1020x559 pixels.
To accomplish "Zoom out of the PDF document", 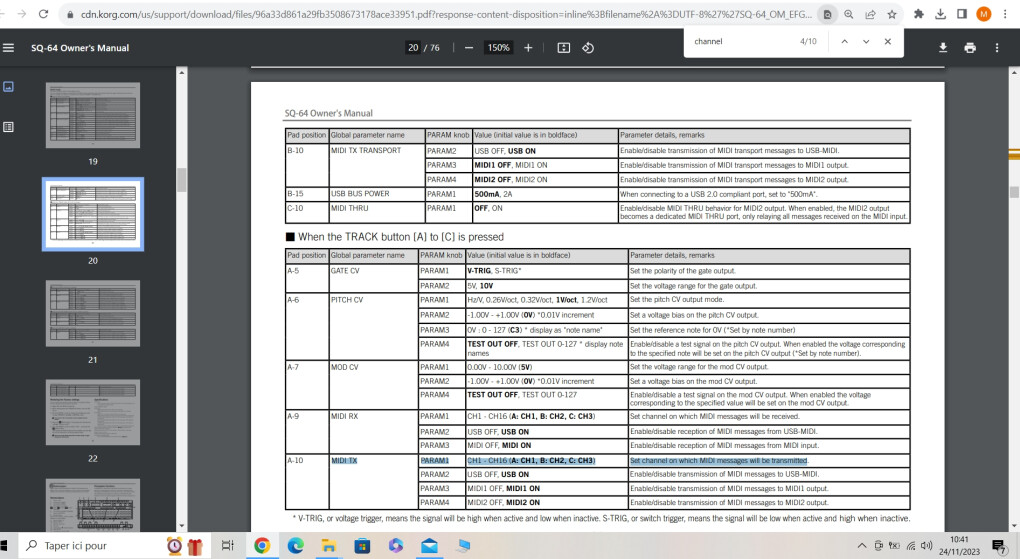I will (468, 48).
